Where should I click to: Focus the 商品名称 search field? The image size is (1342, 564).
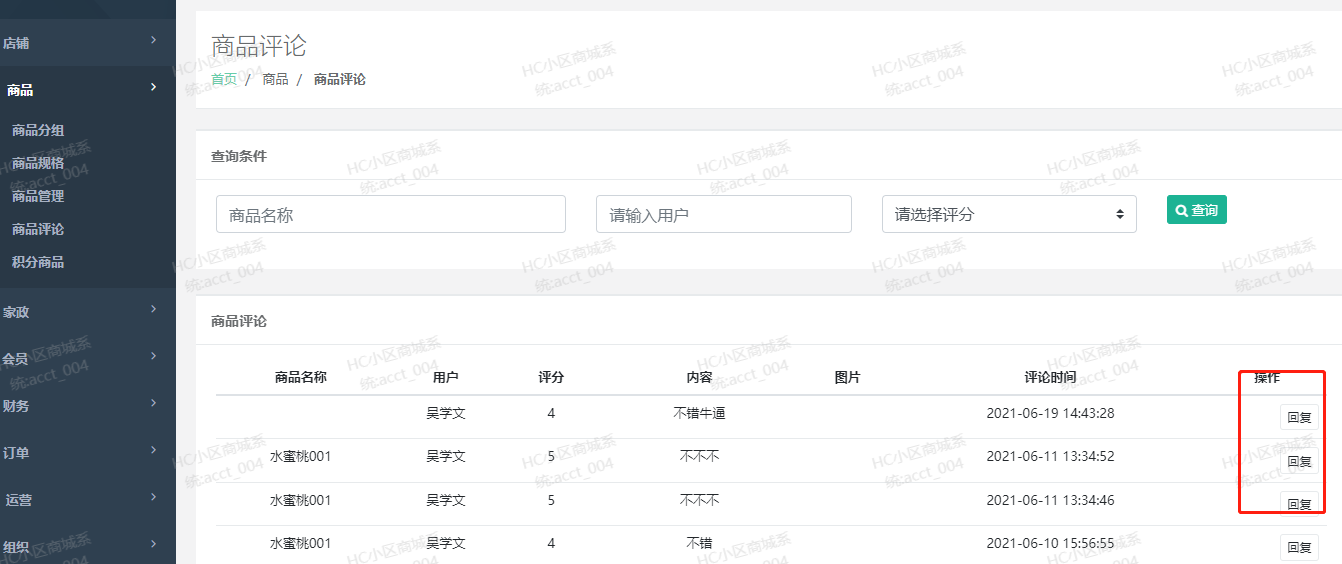pos(391,214)
